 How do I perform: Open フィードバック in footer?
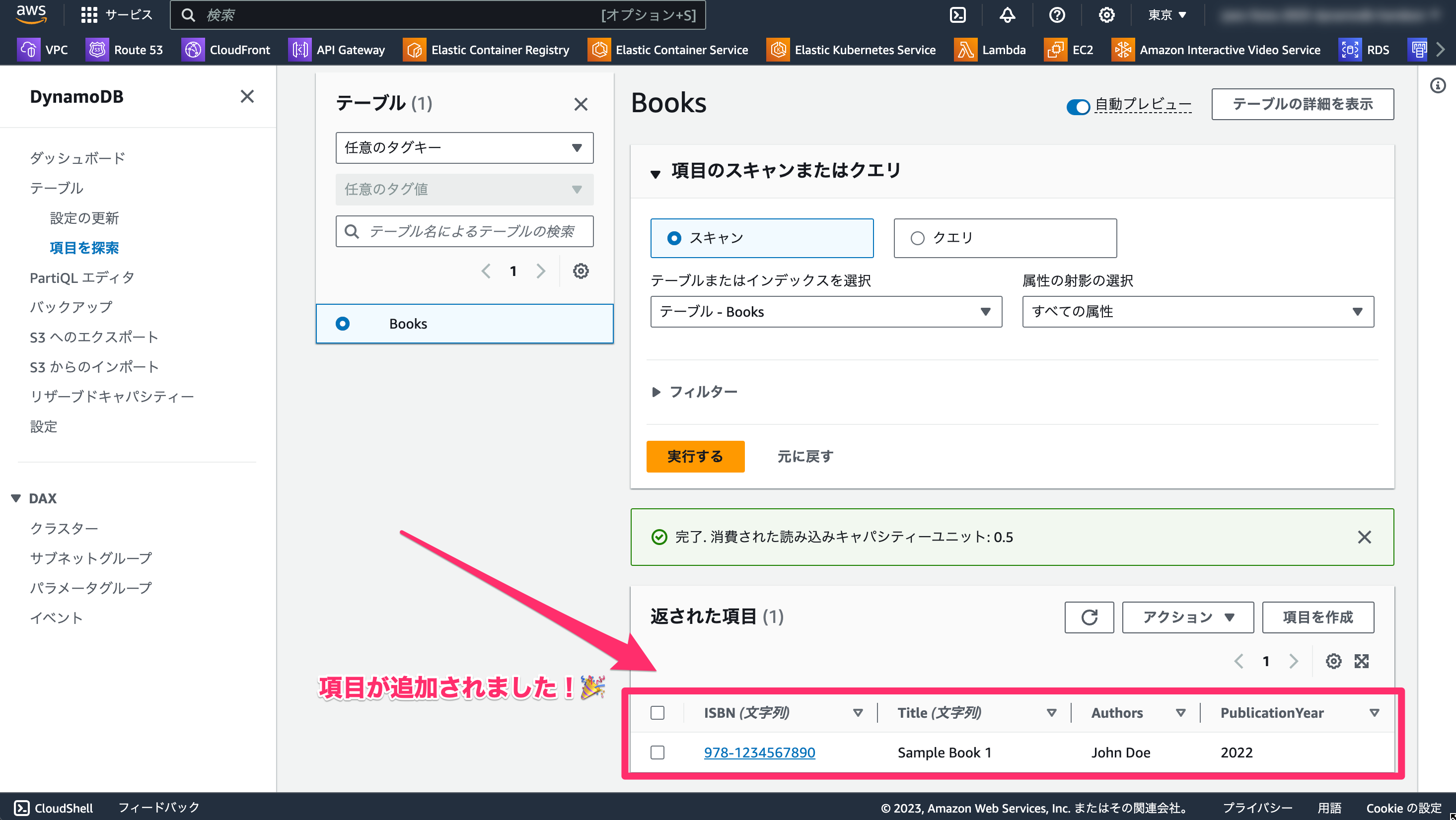click(159, 807)
